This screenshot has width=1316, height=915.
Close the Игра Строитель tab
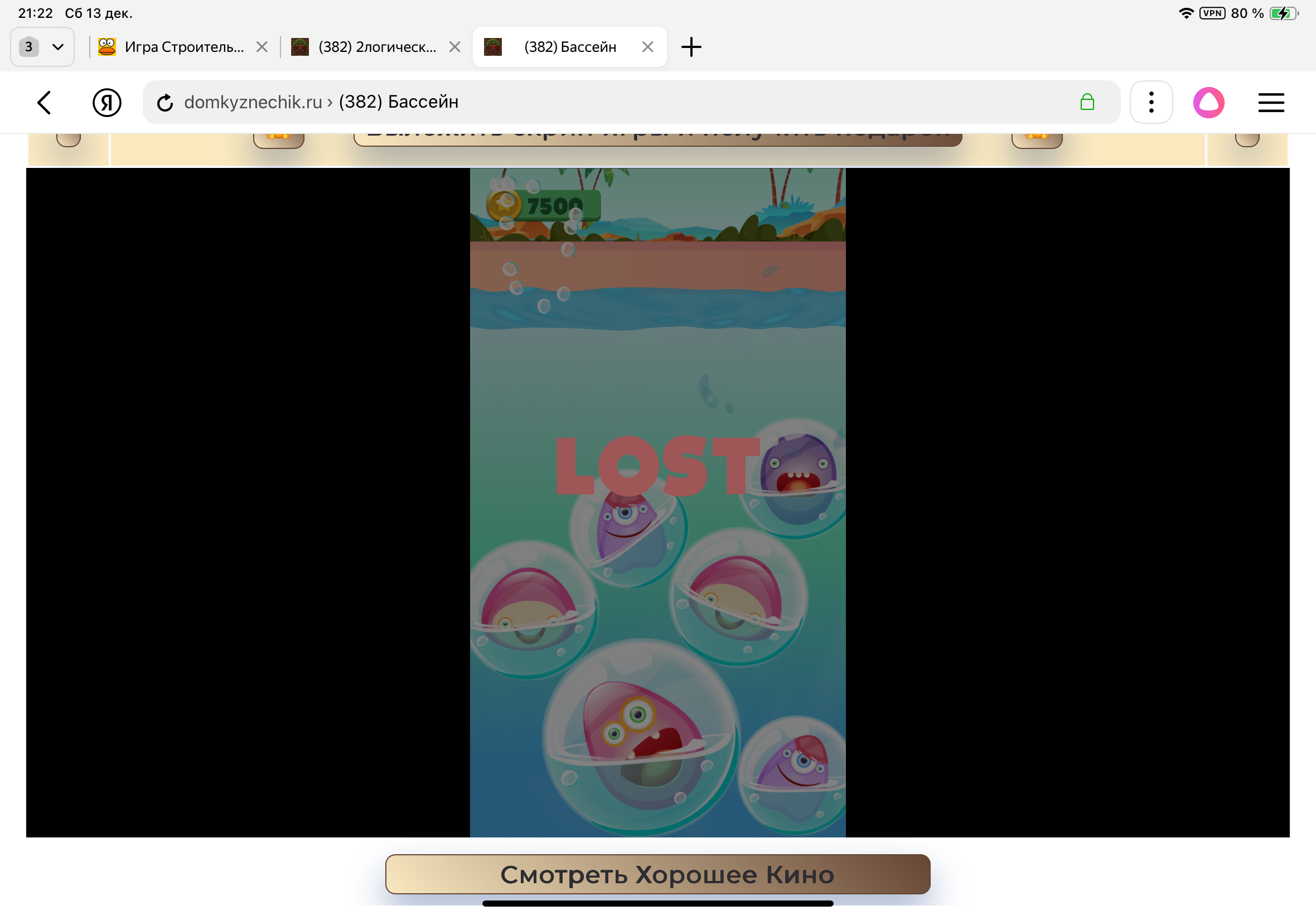262,47
